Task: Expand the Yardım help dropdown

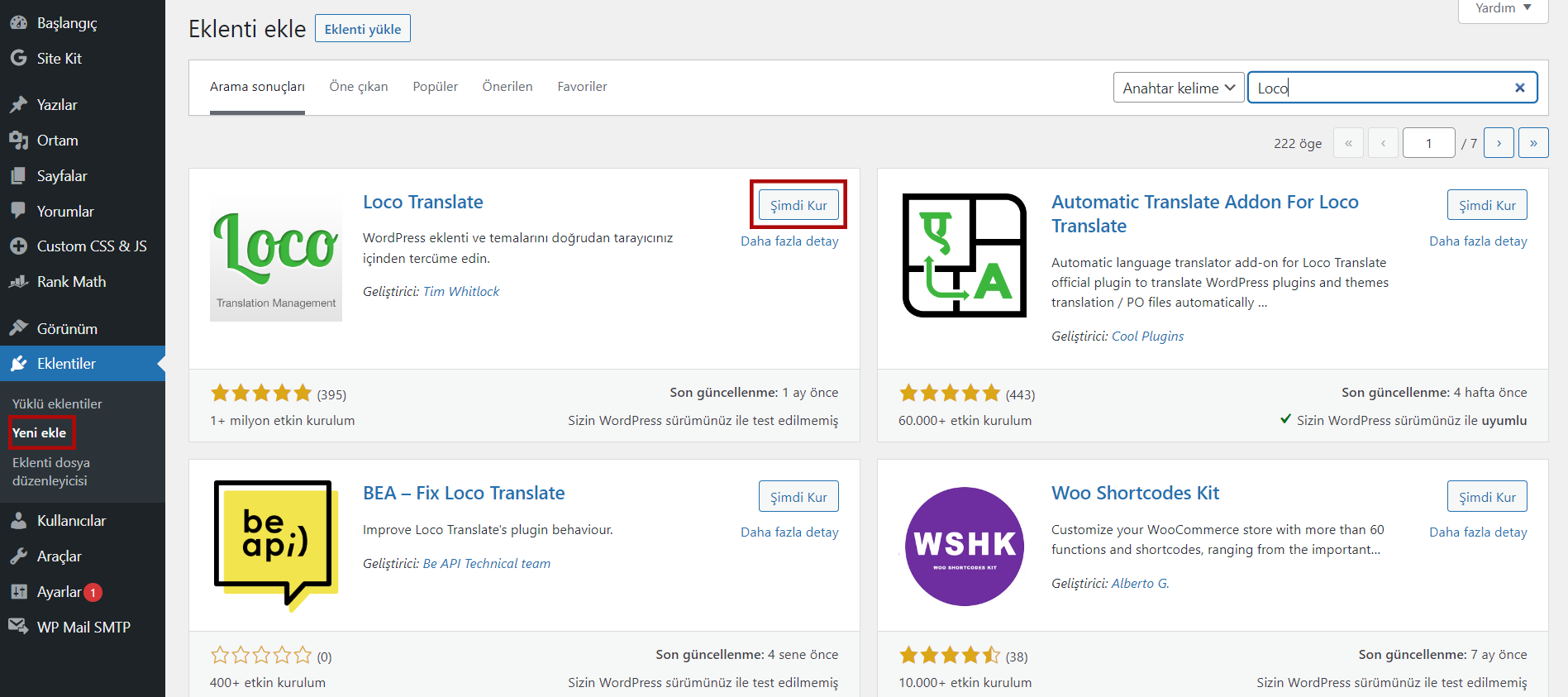Action: click(x=1504, y=9)
